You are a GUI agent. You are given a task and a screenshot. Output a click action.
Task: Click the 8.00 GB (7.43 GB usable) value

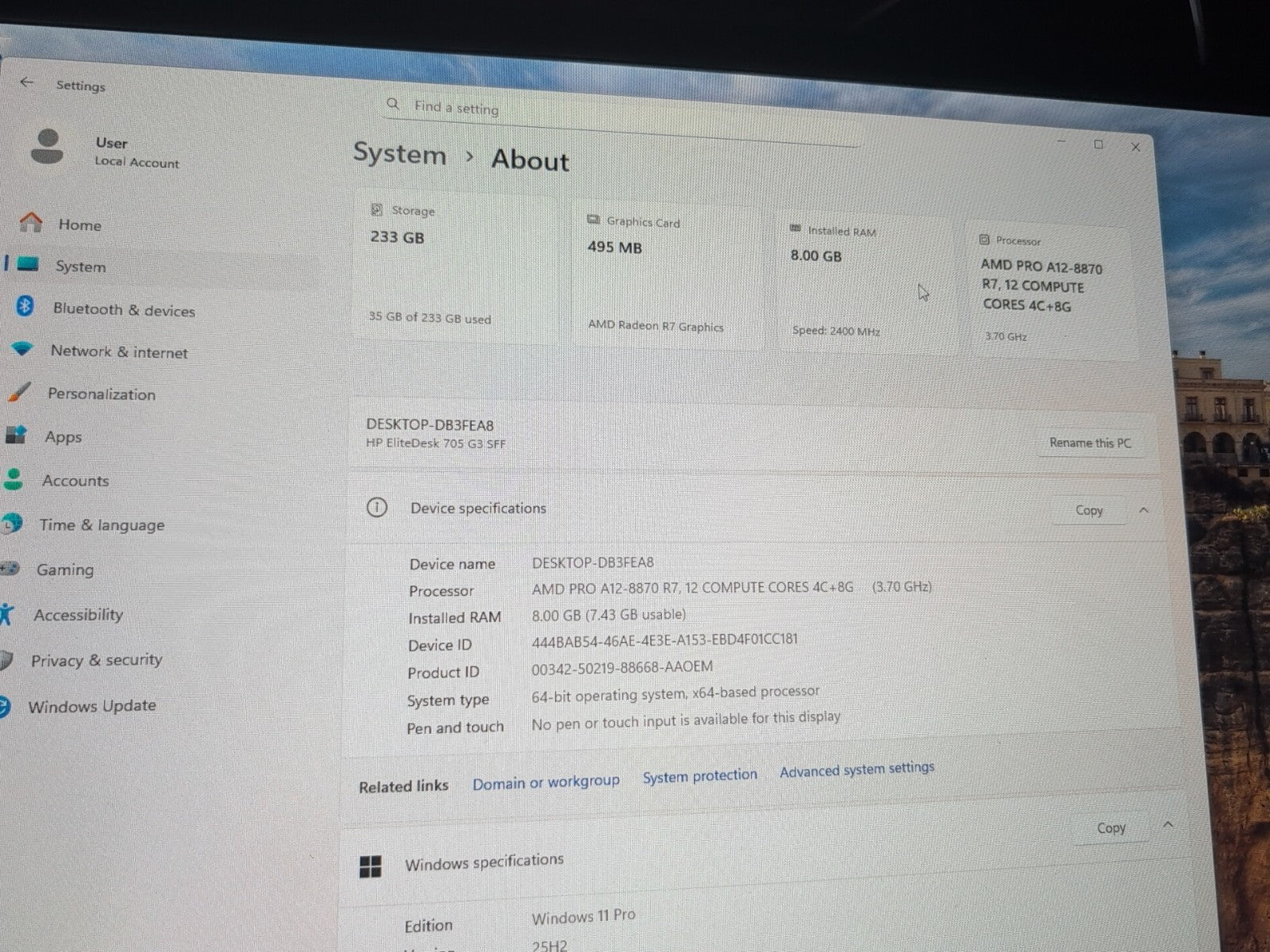click(x=609, y=614)
